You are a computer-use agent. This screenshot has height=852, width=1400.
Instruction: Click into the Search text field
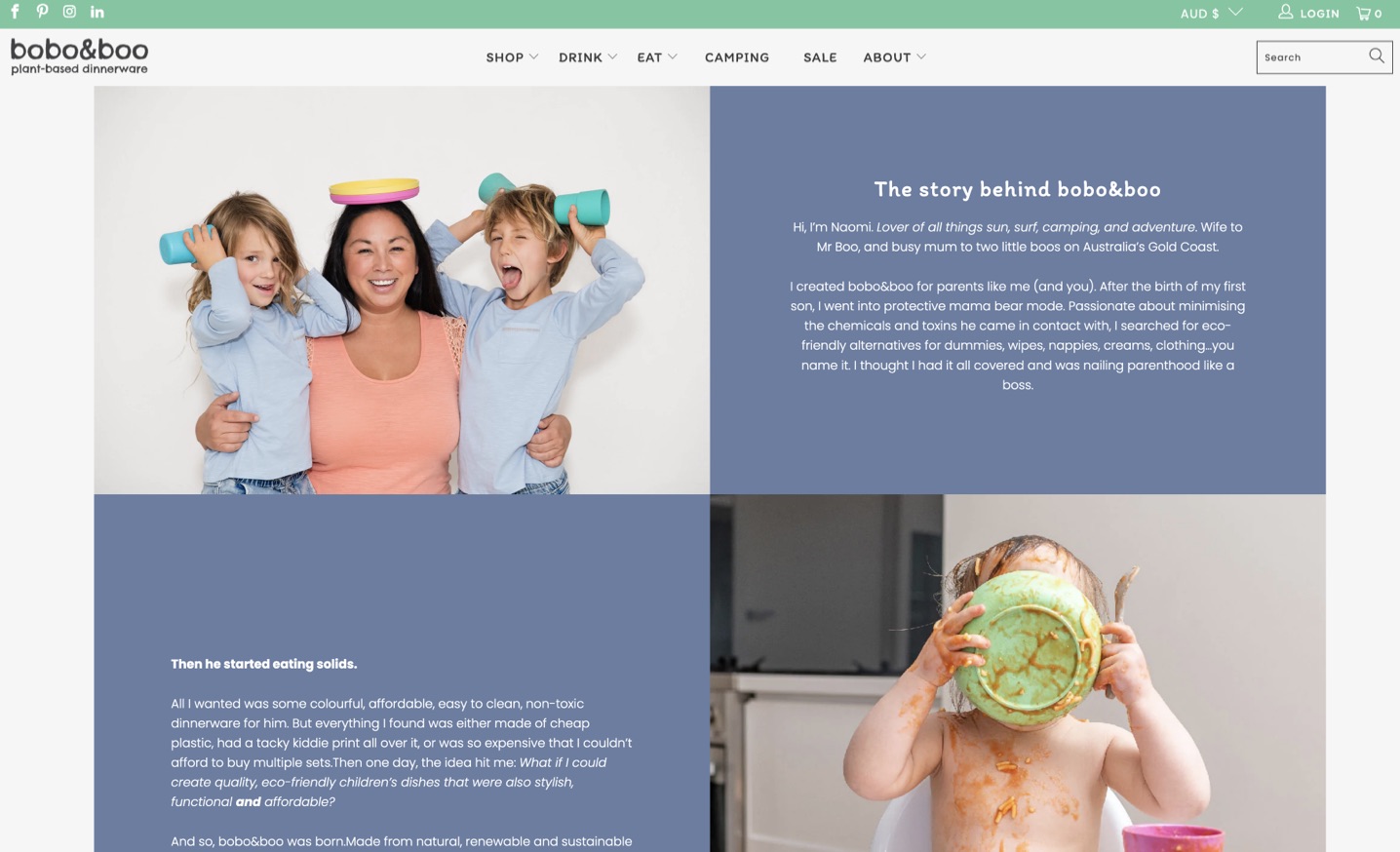pyautogui.click(x=1312, y=57)
